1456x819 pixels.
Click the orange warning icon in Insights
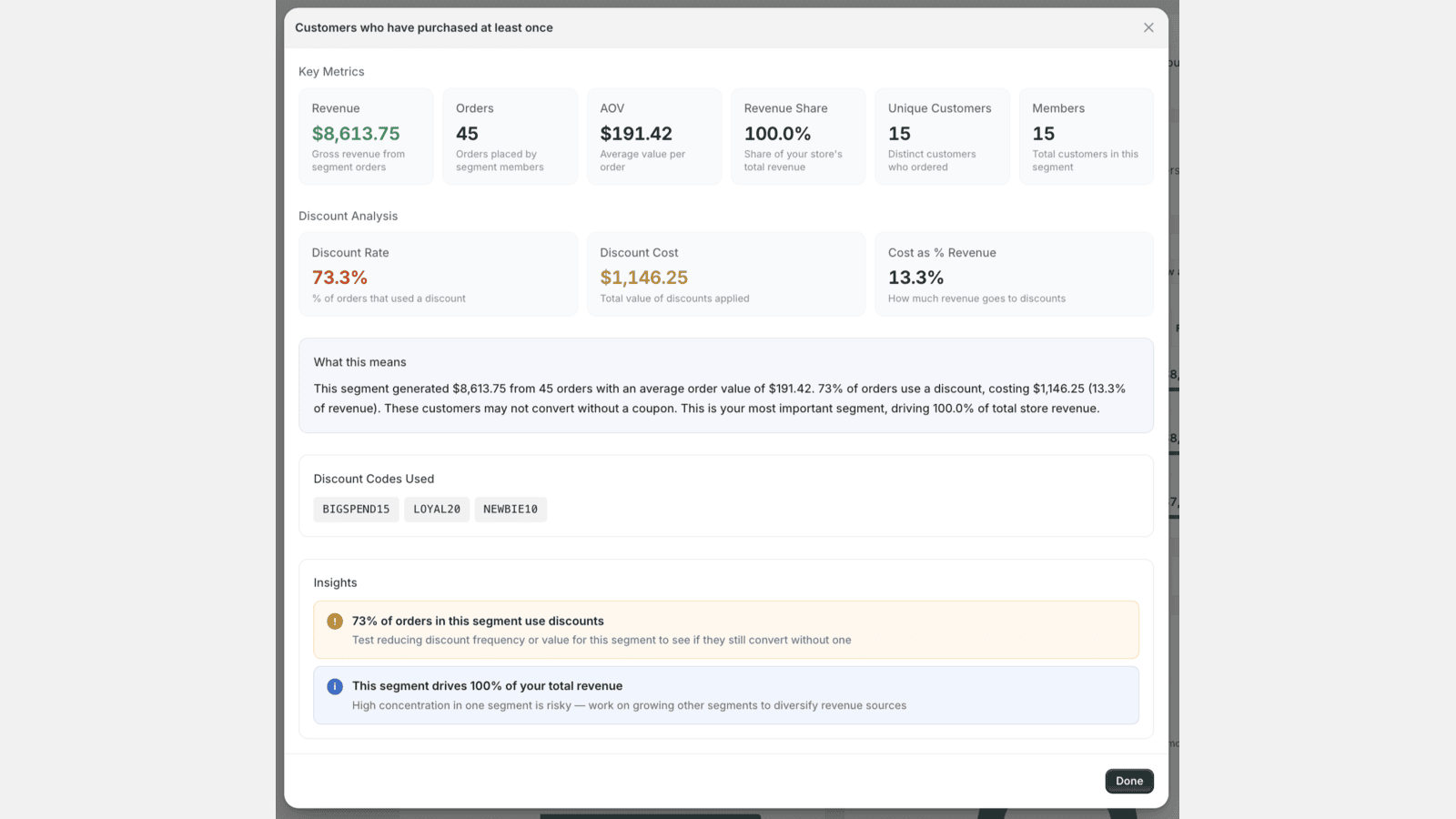[x=334, y=621]
